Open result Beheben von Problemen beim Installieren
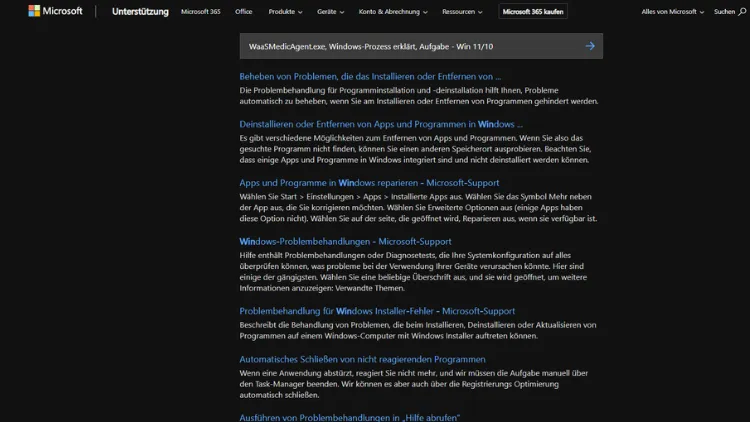This screenshot has height=422, width=750. pyautogui.click(x=370, y=76)
